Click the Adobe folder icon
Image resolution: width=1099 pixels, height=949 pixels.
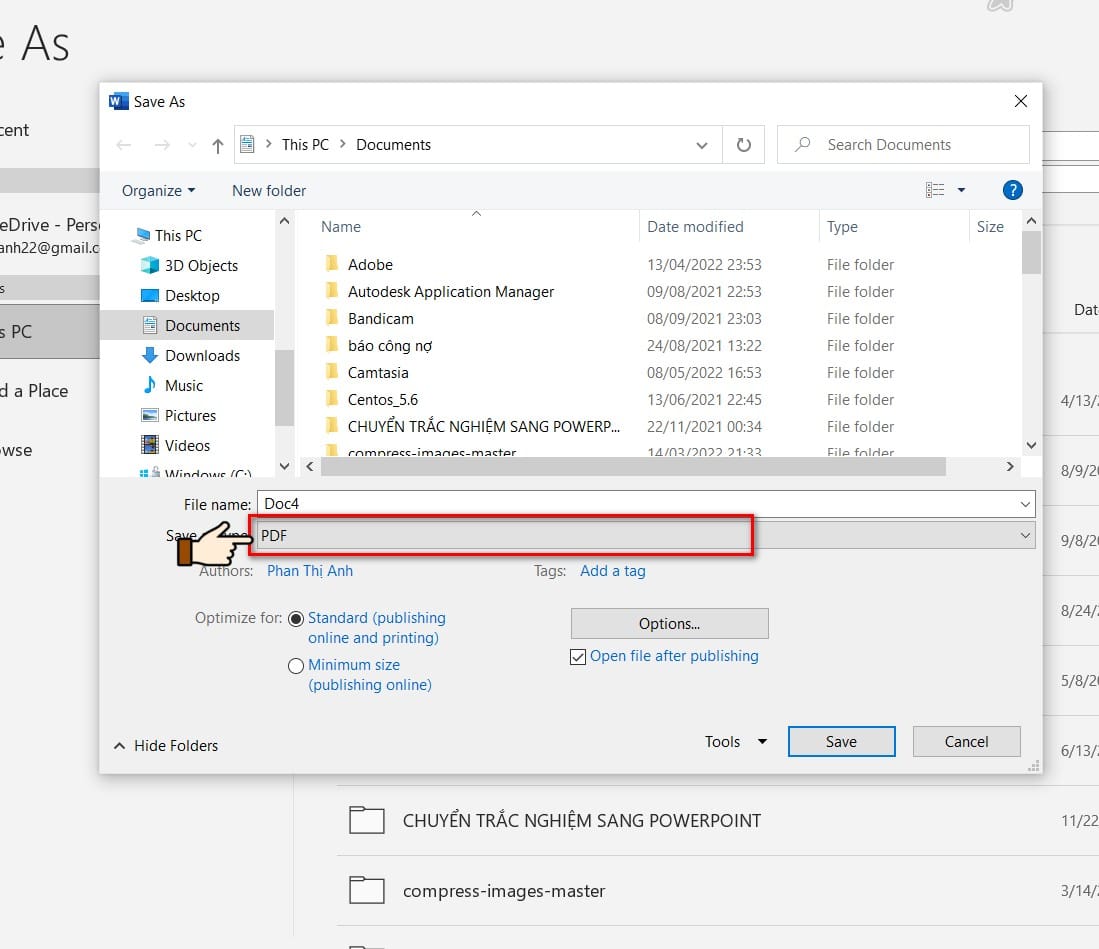tap(332, 264)
